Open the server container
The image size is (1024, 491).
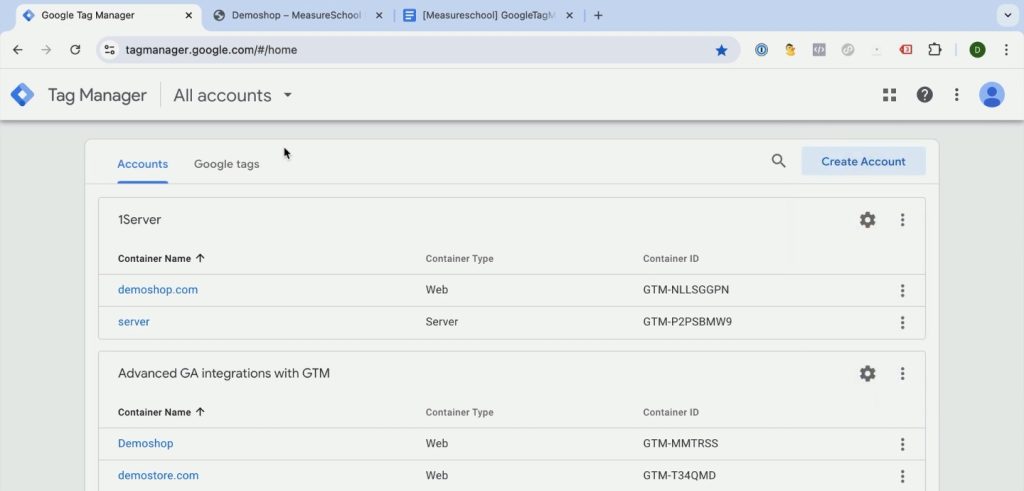click(x=134, y=322)
